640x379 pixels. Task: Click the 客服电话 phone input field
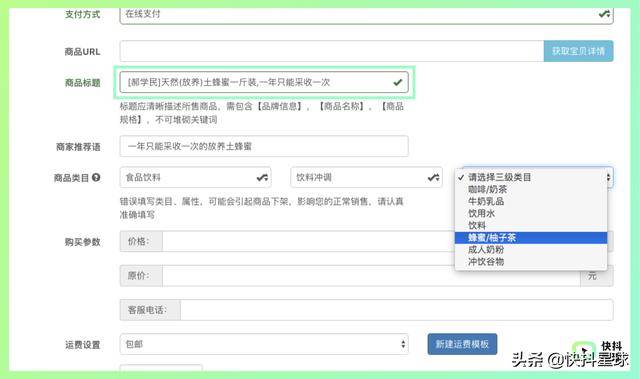coord(396,310)
